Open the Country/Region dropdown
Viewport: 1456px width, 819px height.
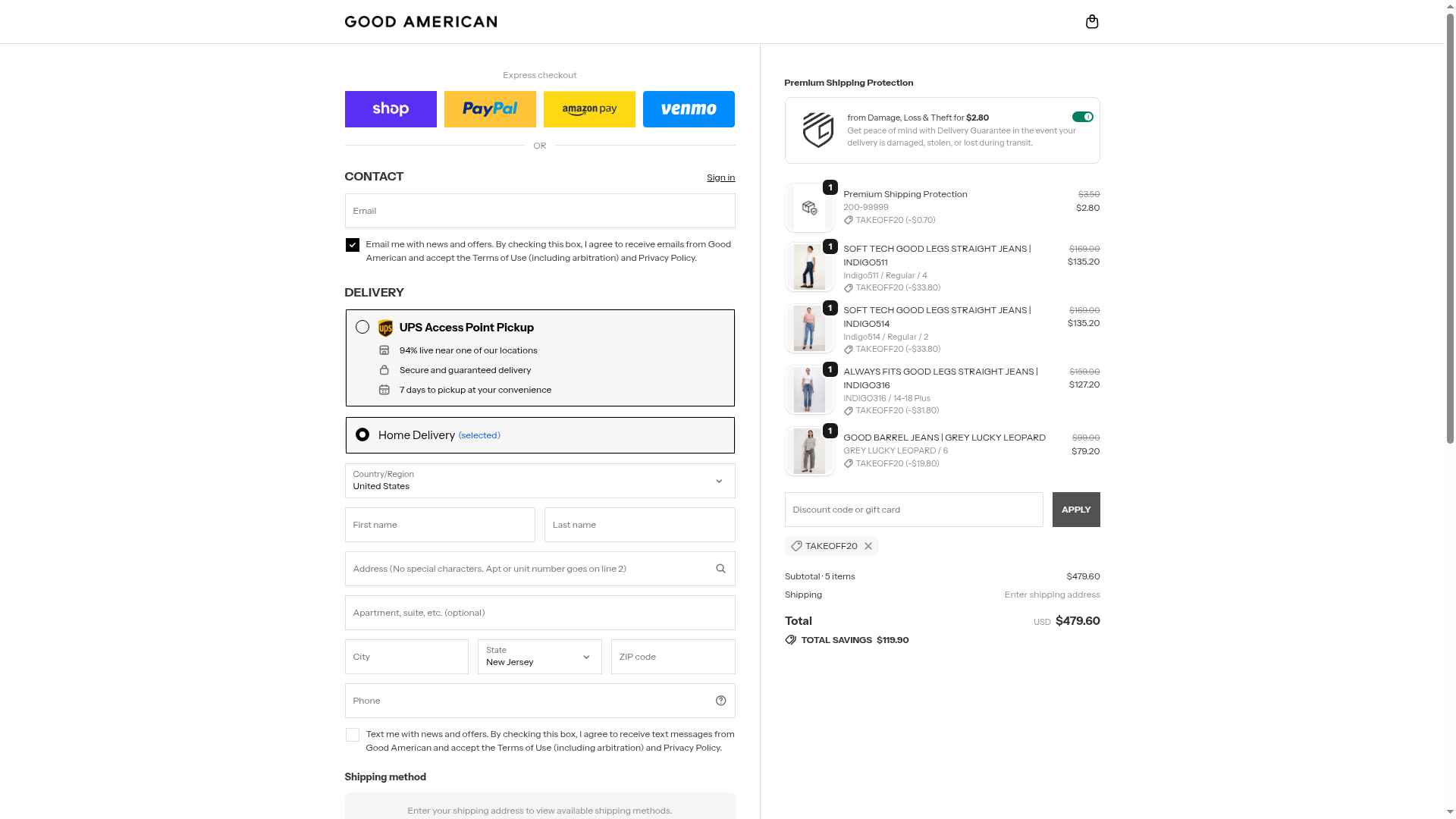(x=539, y=481)
